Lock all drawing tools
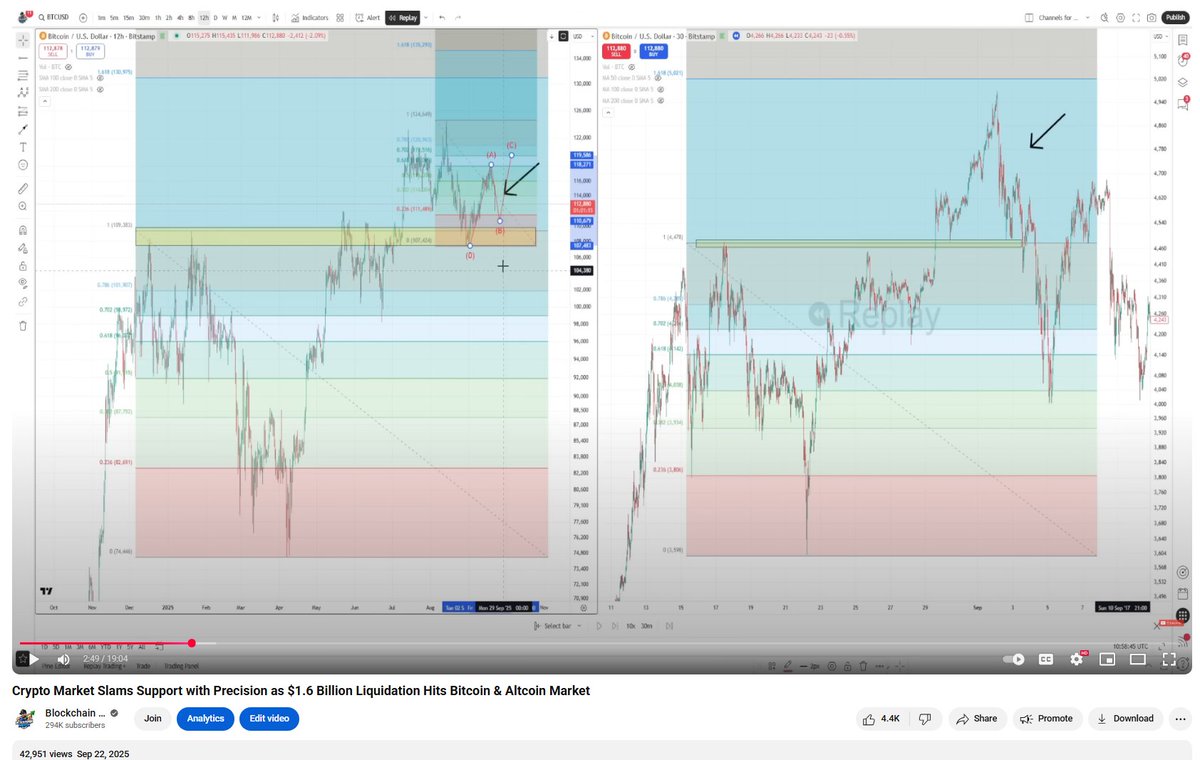The image size is (1200, 760). pos(23,266)
